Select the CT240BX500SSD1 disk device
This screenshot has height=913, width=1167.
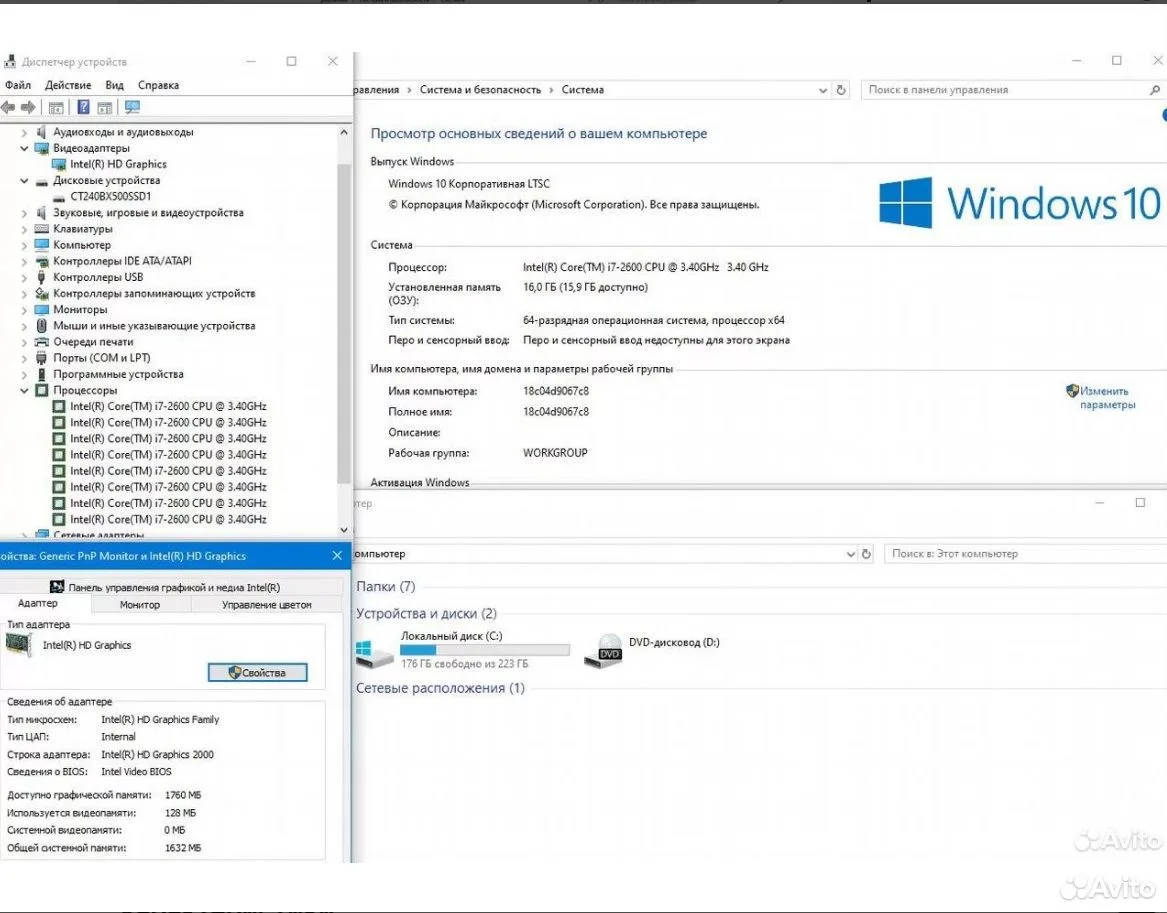pyautogui.click(x=110, y=196)
